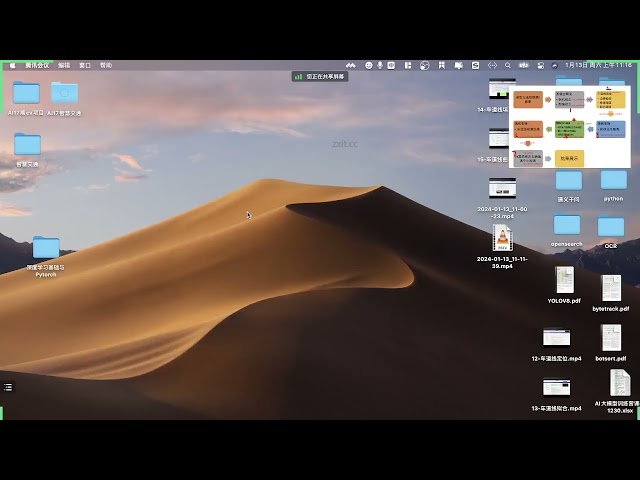Select the opensearch folder
Viewport: 640px width, 480px height.
[567, 225]
